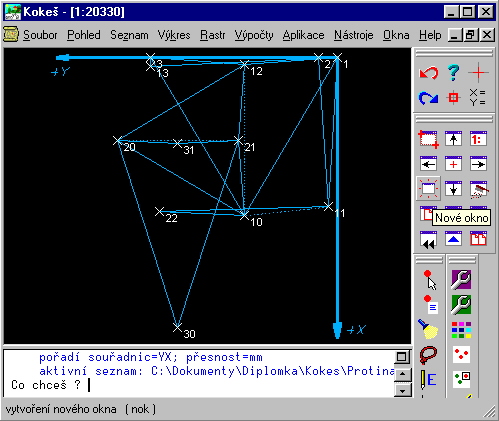Open the color palette grid icon
Screen dimensions: 499x421
pyautogui.click(x=462, y=330)
